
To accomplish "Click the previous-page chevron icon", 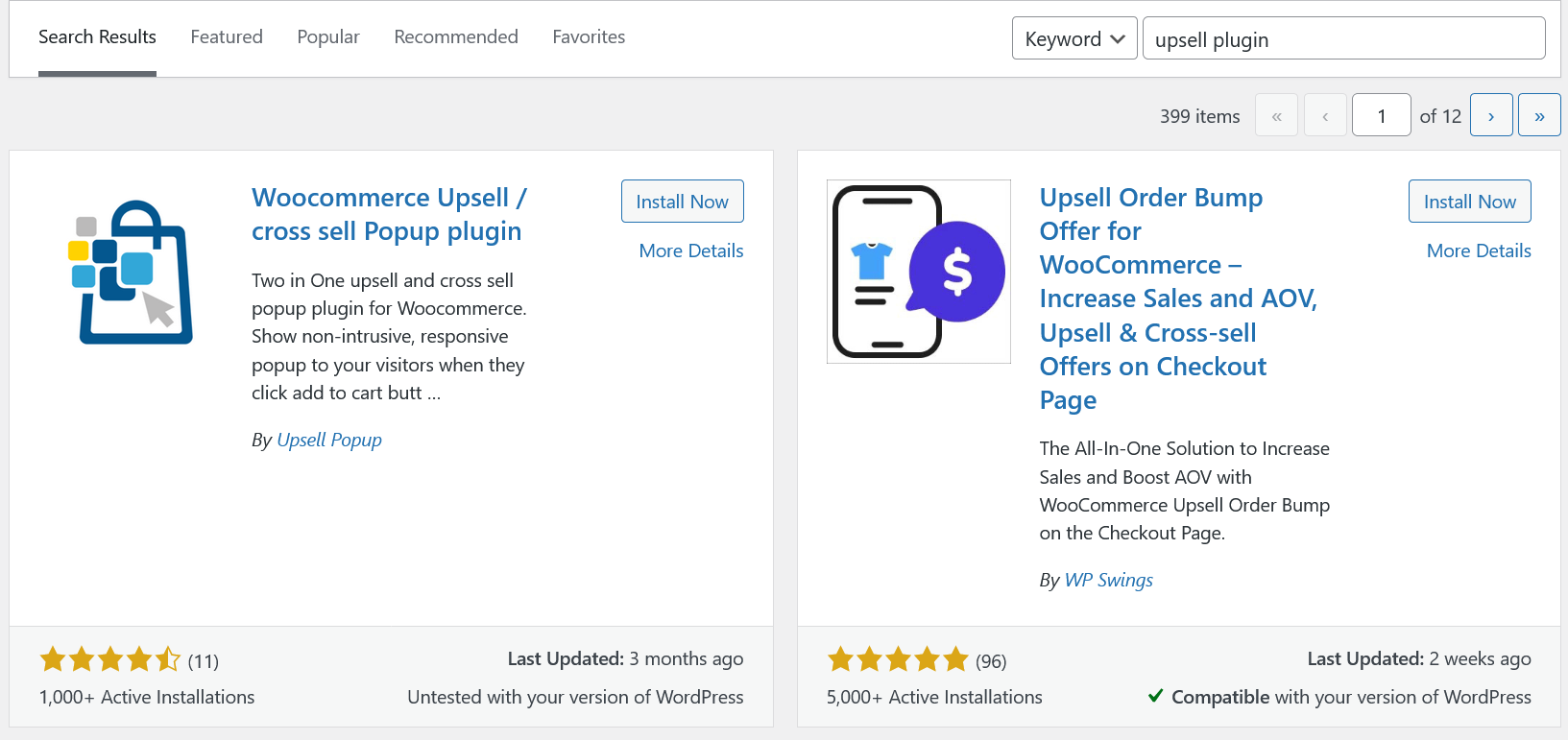I will (x=1325, y=114).
